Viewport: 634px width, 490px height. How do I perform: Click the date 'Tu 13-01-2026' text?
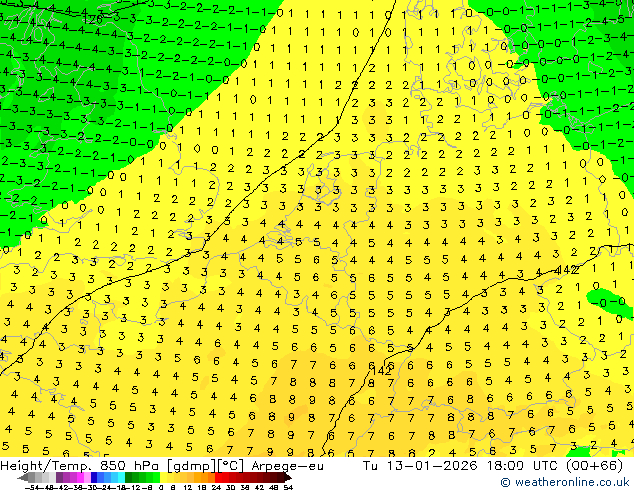pyautogui.click(x=420, y=466)
